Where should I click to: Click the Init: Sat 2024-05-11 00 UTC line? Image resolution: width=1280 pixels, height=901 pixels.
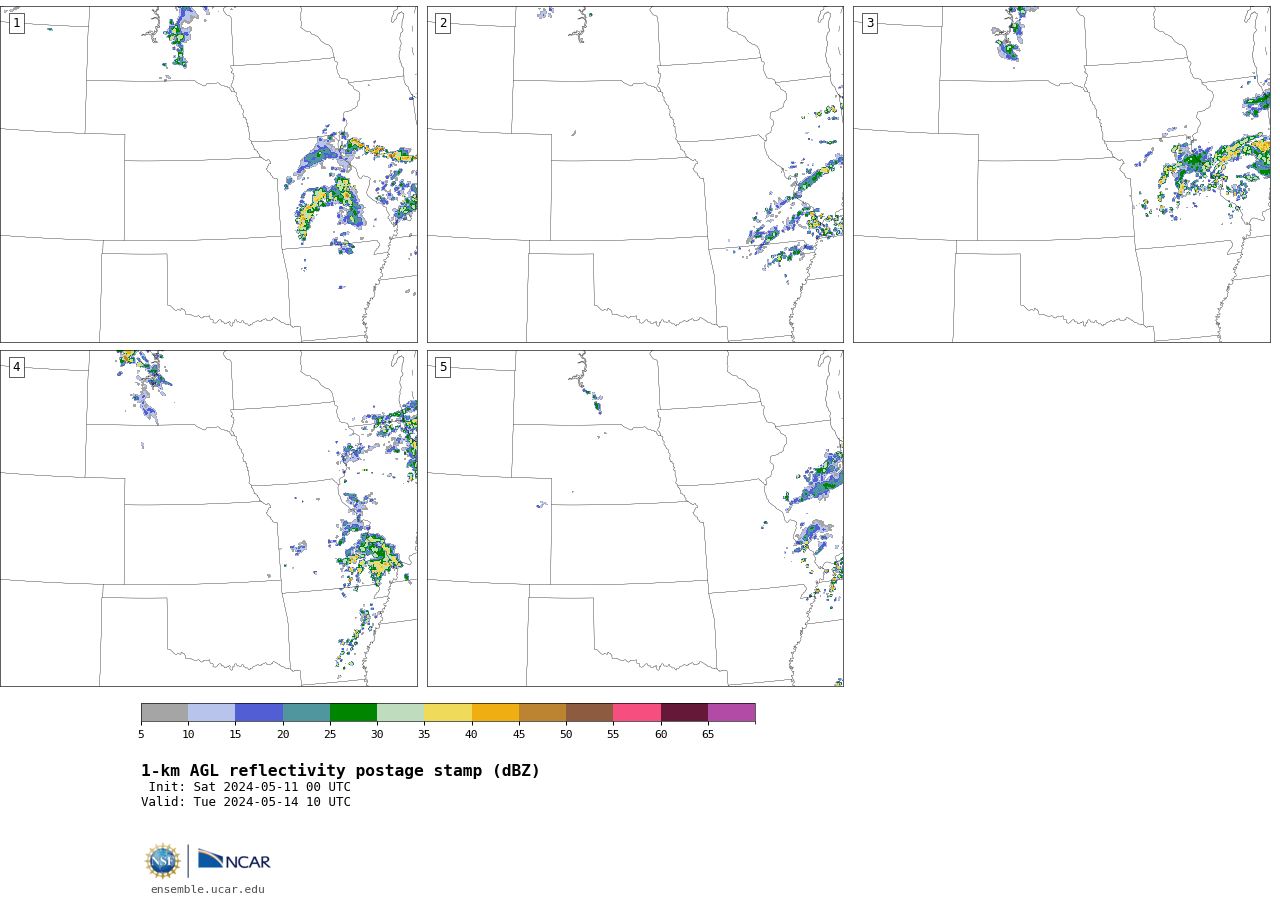click(250, 787)
